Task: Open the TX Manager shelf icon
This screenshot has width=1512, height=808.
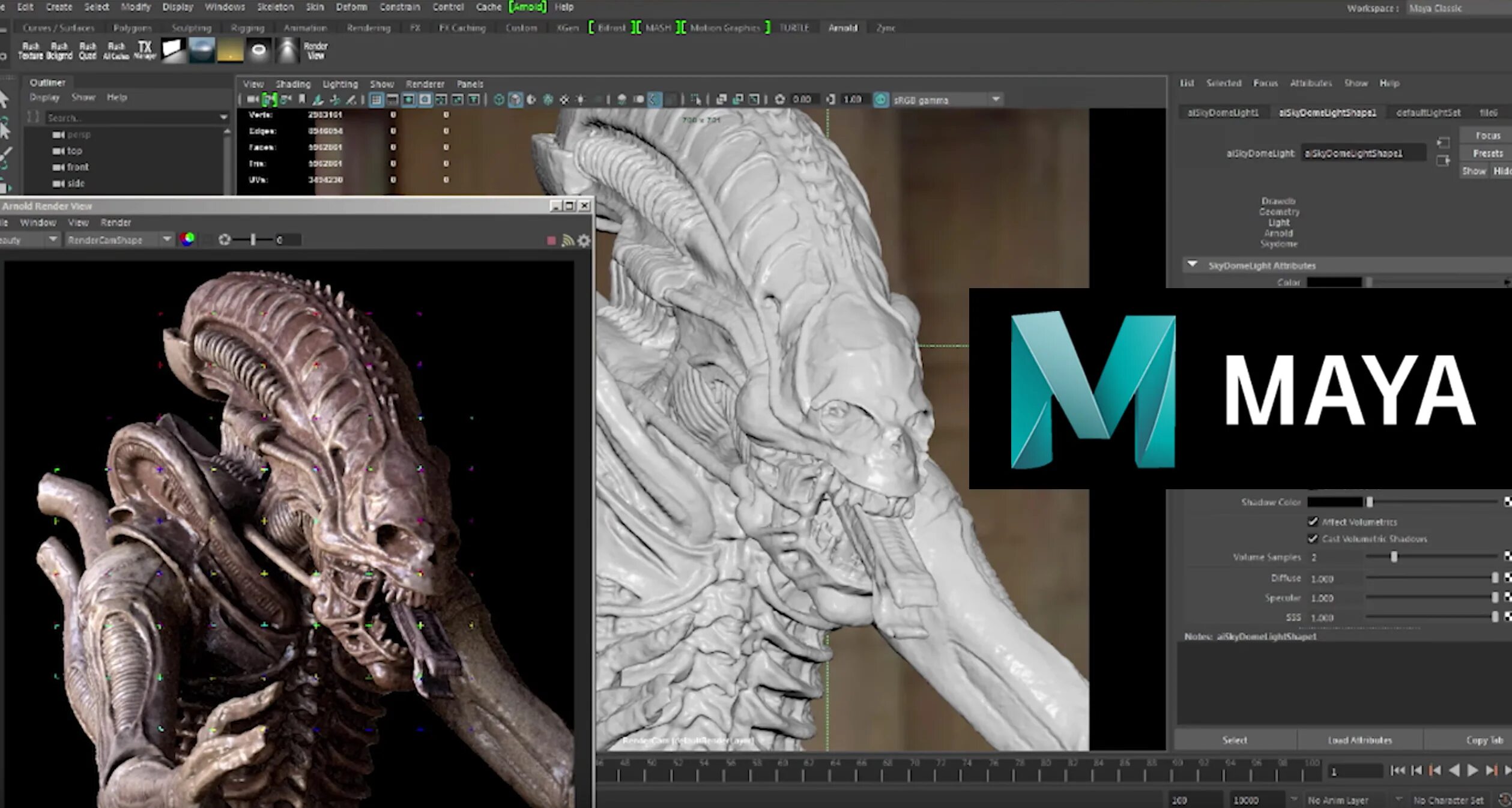Action: 145,50
